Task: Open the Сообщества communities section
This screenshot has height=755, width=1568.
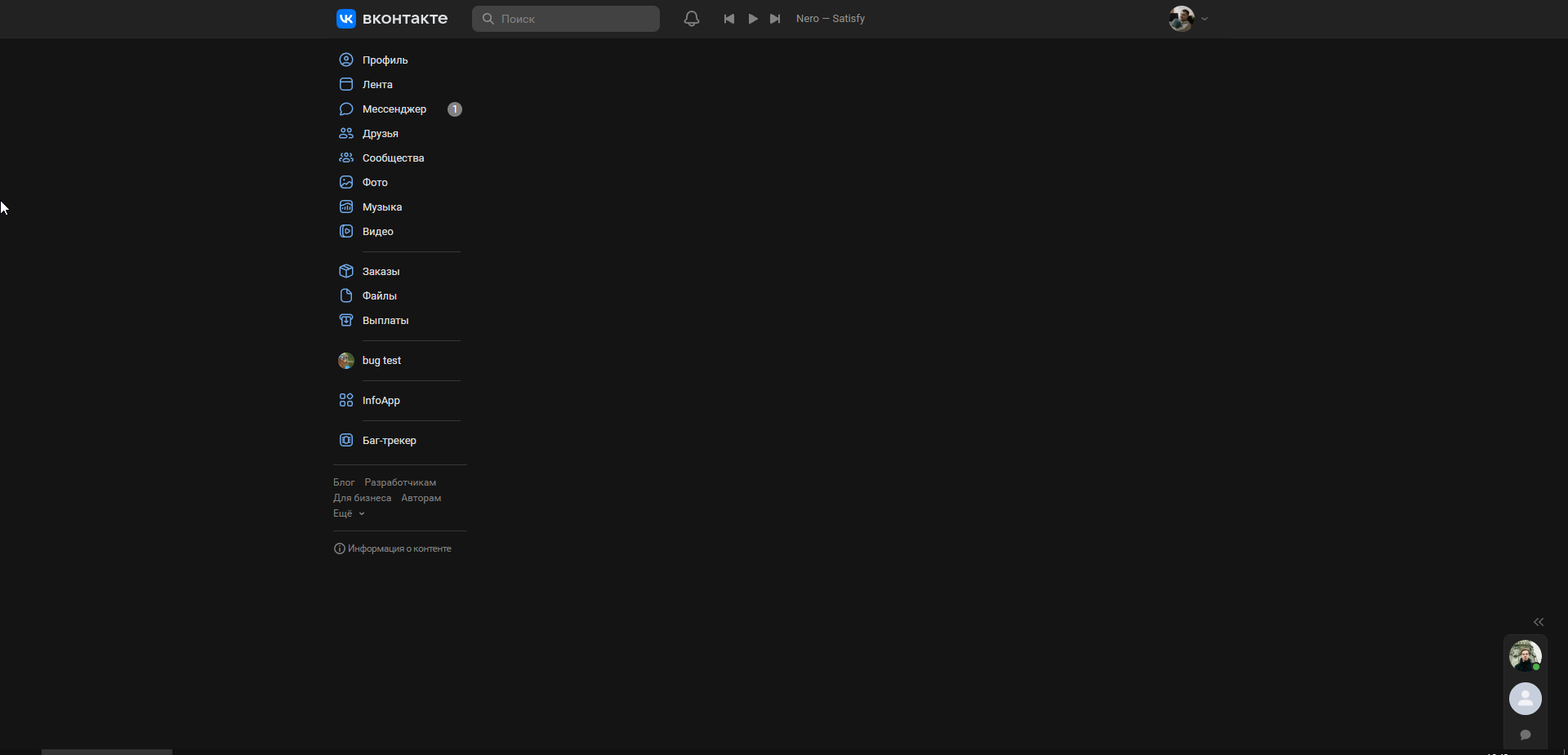Action: point(400,158)
